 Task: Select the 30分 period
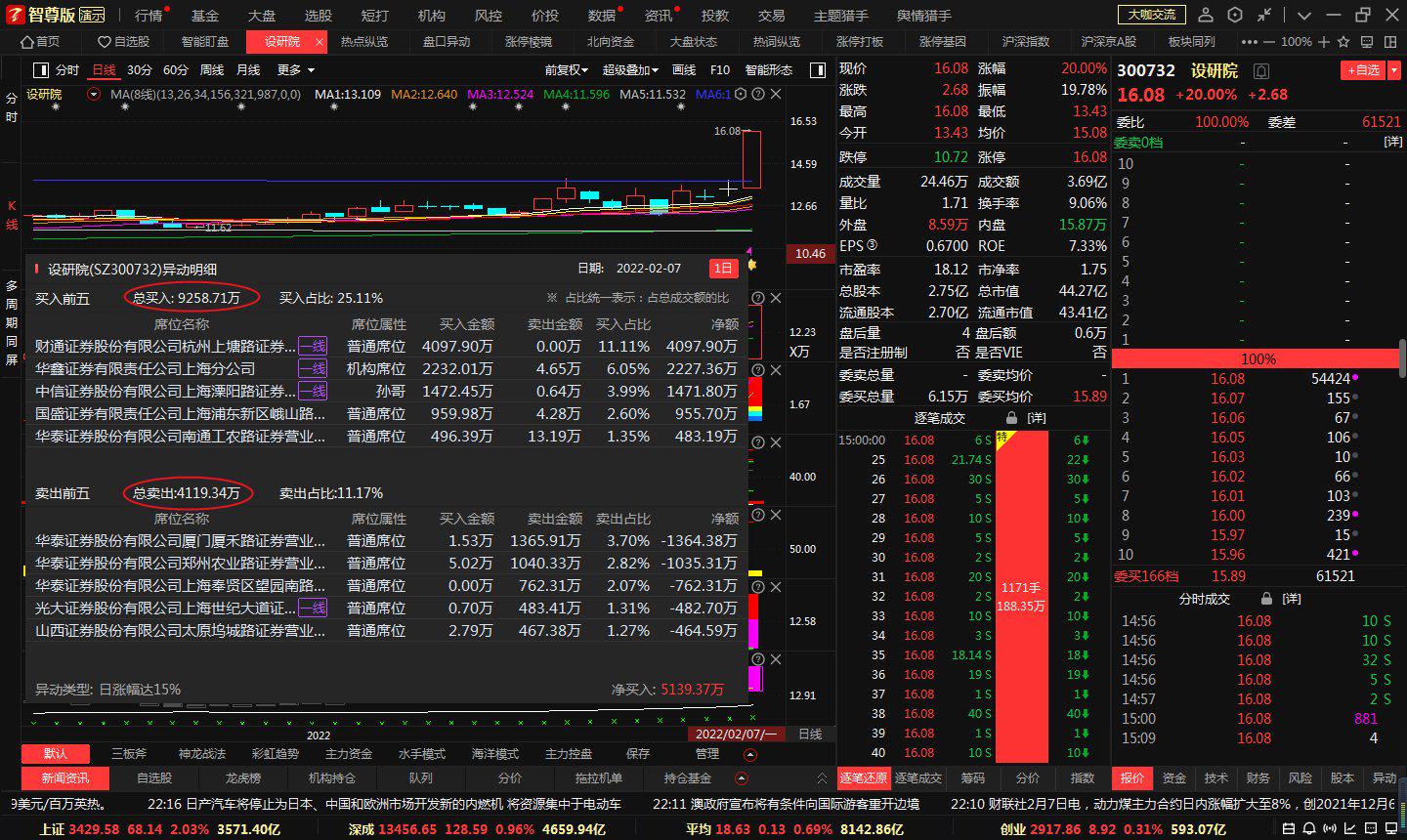(140, 70)
